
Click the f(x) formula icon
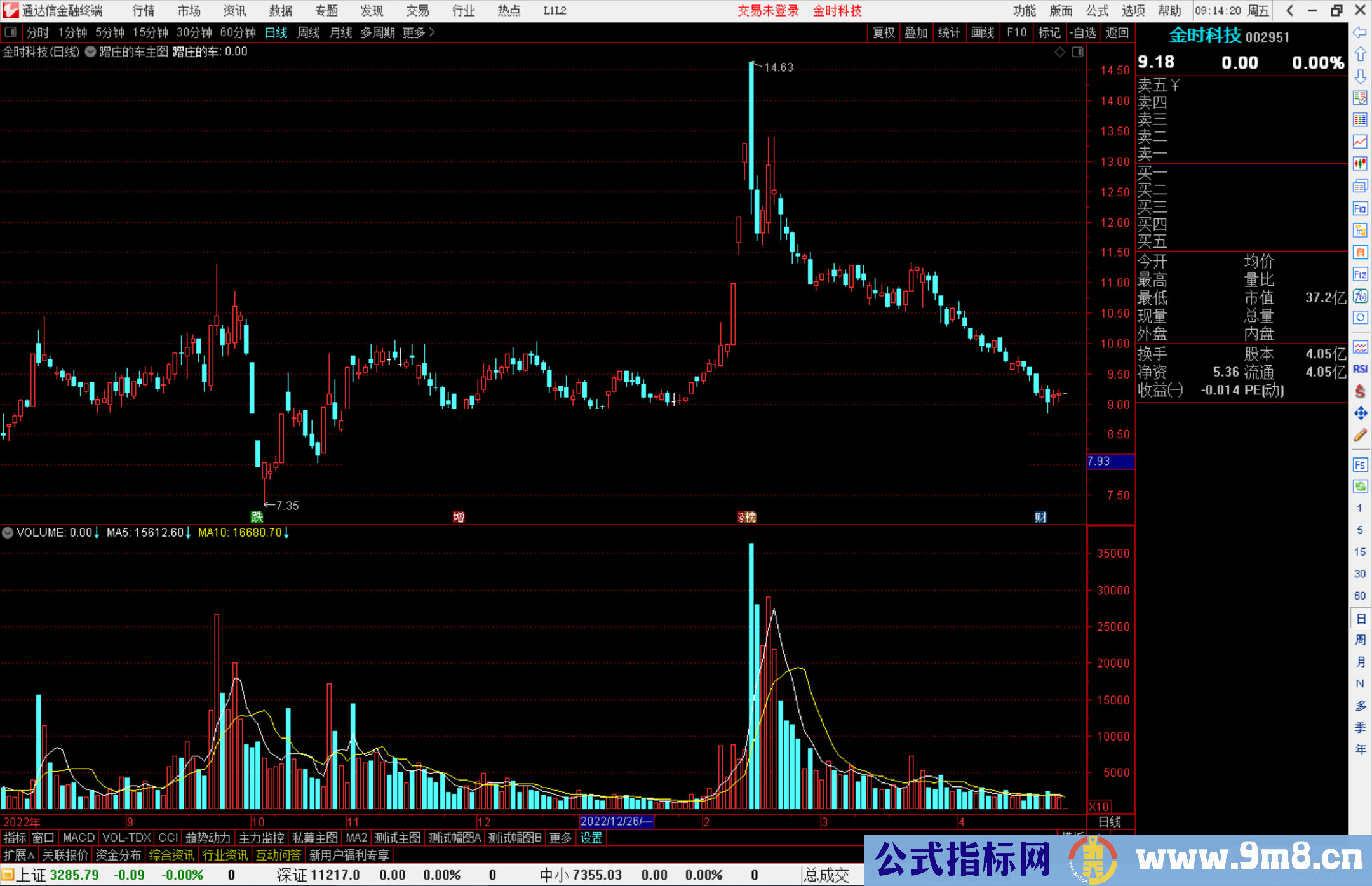[1360, 296]
